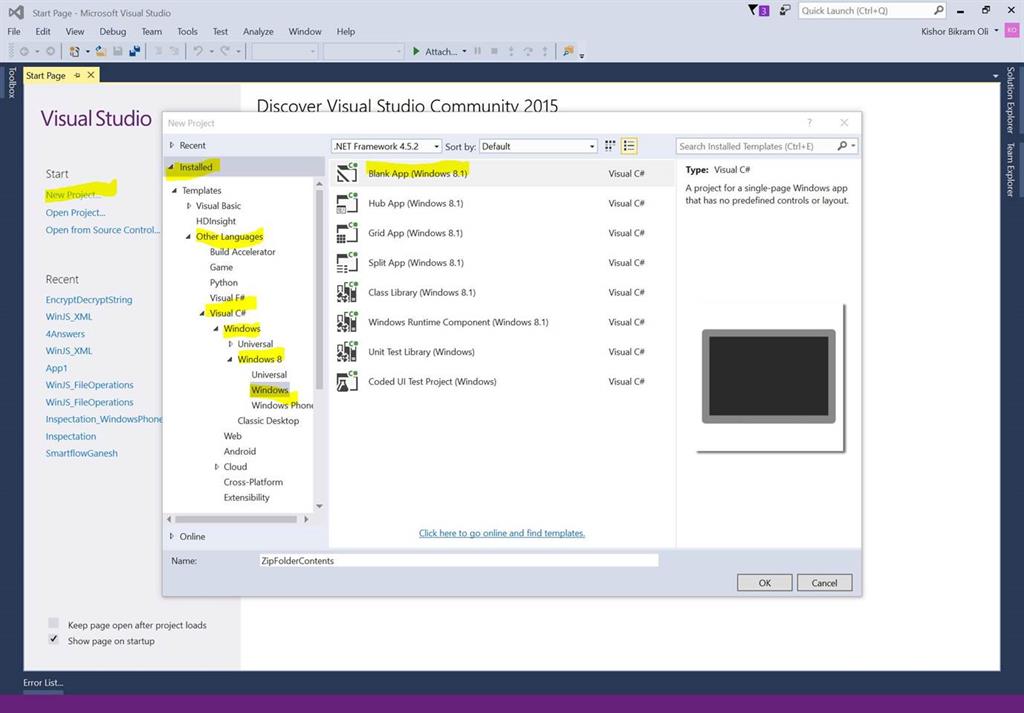
Task: Collapse the Installed section arrow
Action: (171, 167)
